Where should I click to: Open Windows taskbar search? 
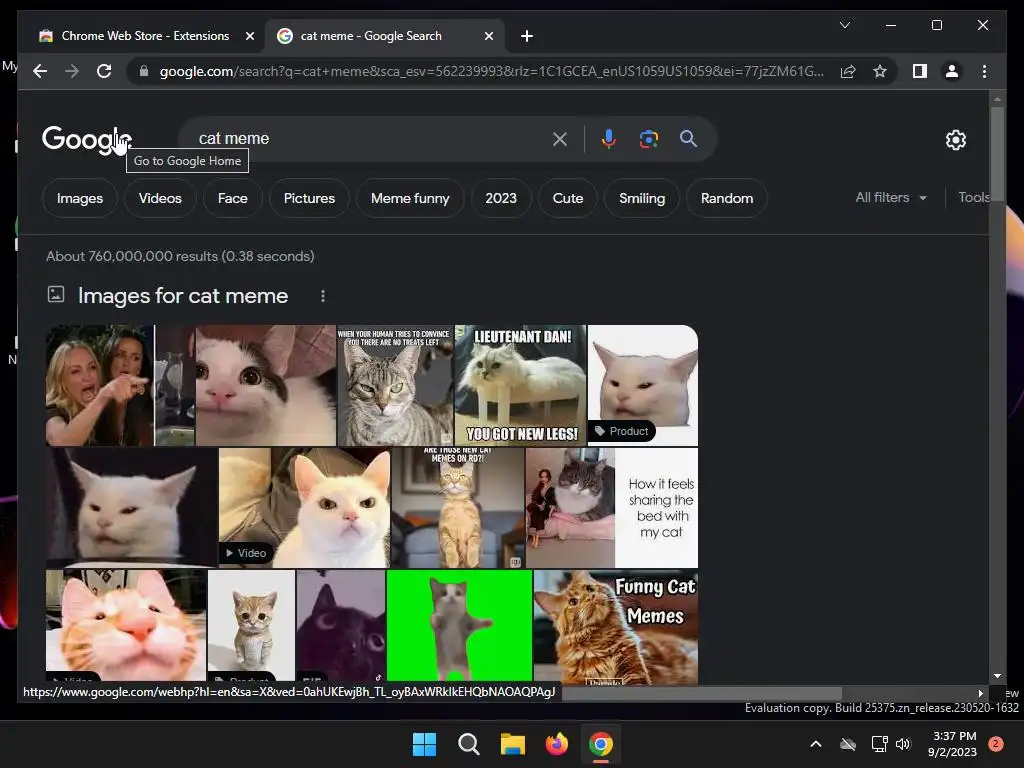pos(468,744)
